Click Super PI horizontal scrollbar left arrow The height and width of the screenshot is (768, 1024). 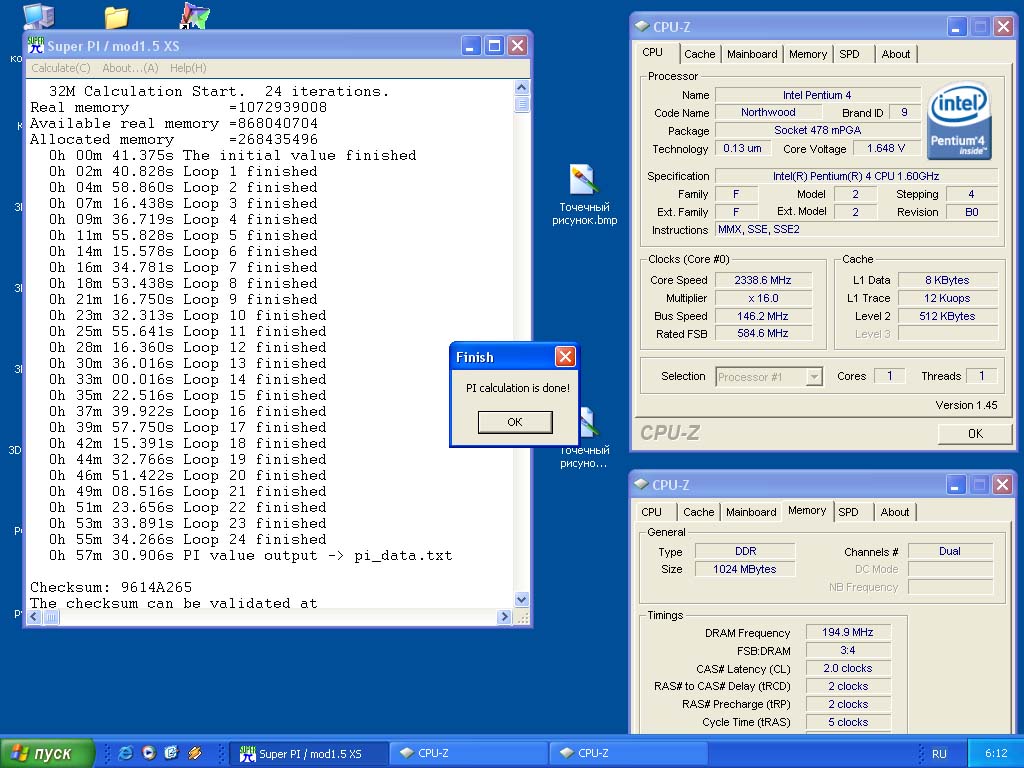coord(35,616)
